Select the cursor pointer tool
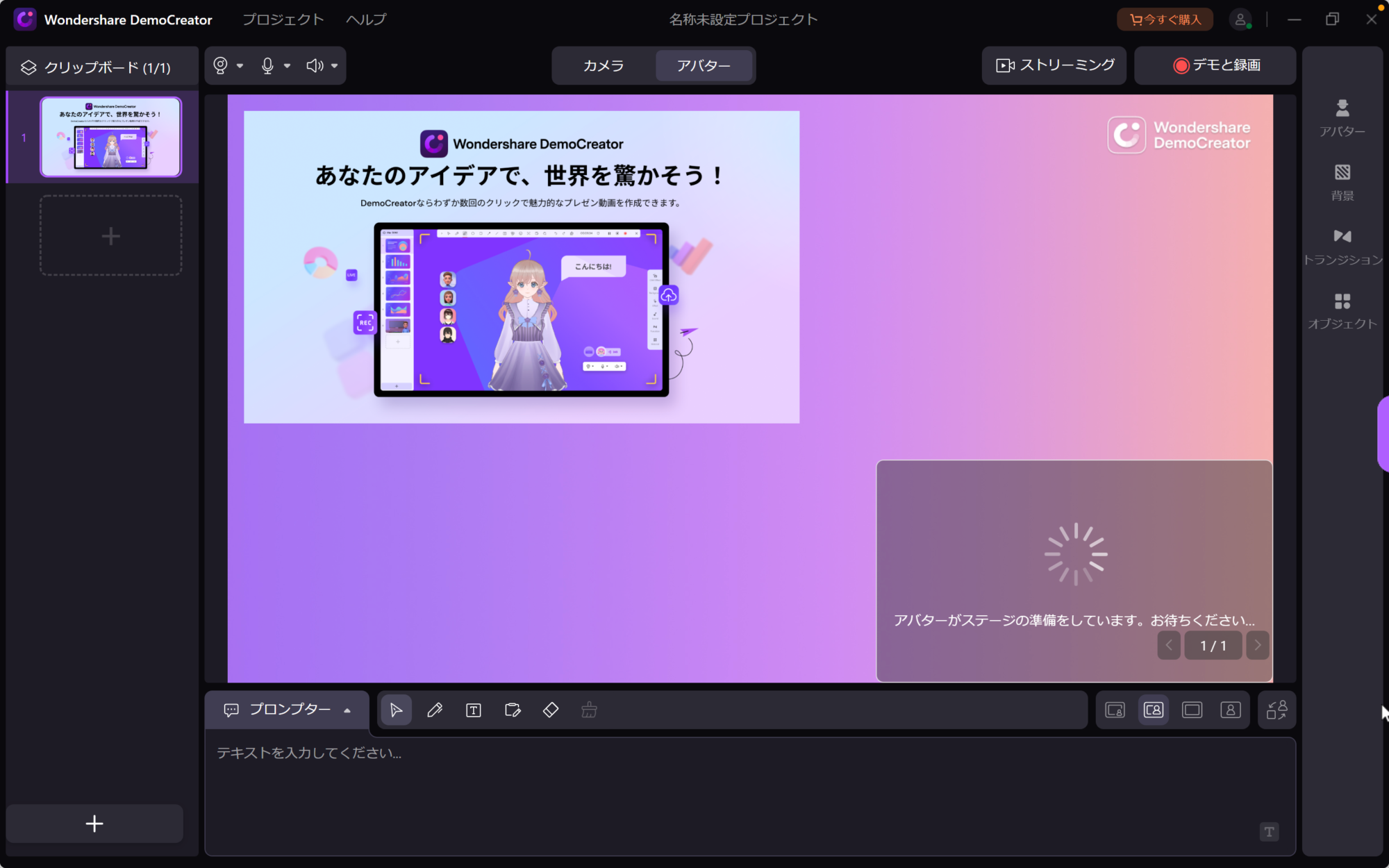The width and height of the screenshot is (1389, 868). pyautogui.click(x=396, y=710)
